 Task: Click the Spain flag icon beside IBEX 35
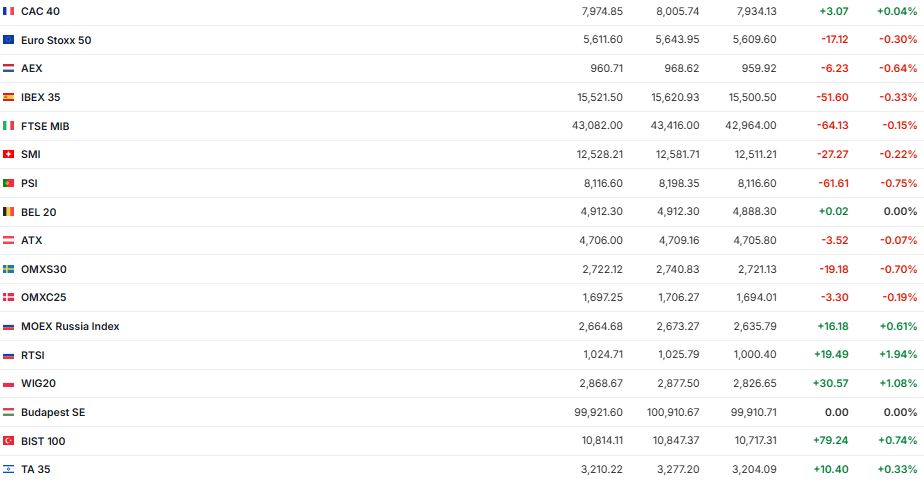click(x=9, y=97)
